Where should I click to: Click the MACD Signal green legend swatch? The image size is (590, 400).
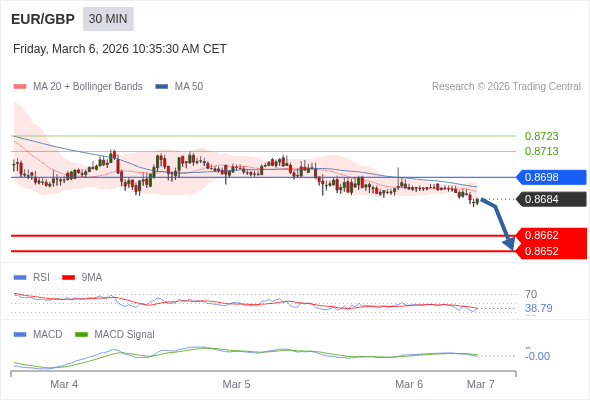pos(81,335)
